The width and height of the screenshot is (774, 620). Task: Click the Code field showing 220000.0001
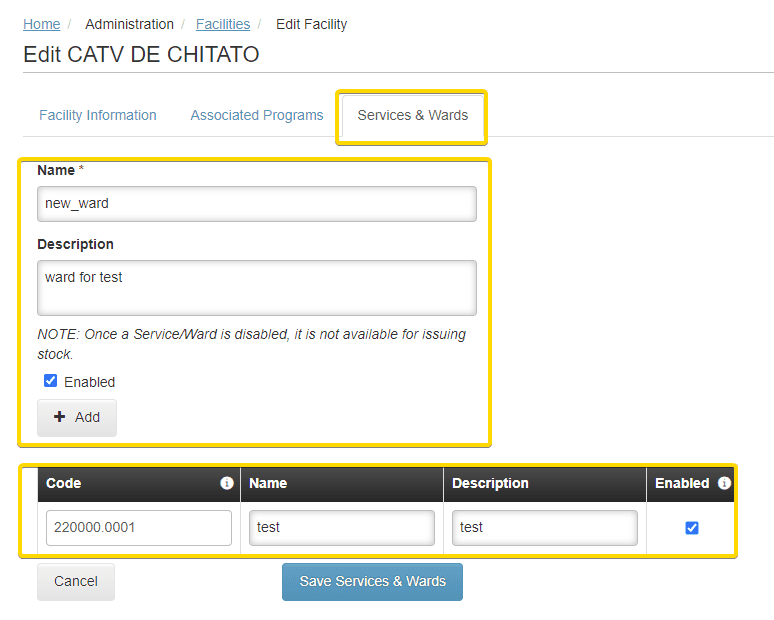click(139, 528)
